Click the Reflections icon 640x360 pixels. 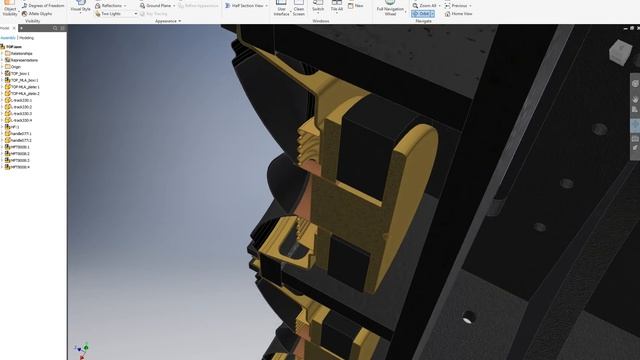point(98,6)
